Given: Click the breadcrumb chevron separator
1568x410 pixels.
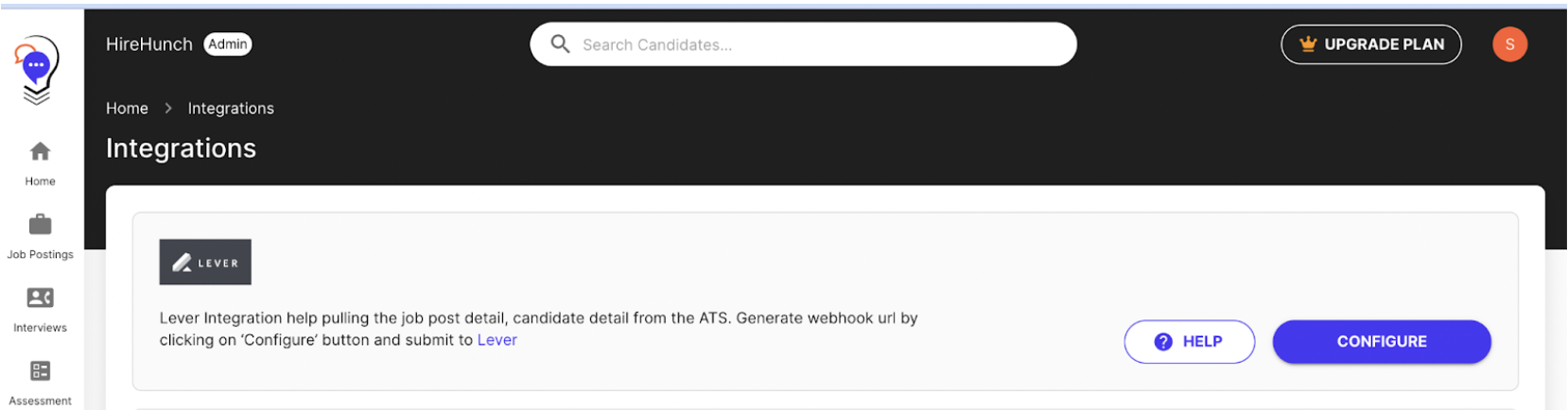Looking at the screenshot, I should click(168, 109).
